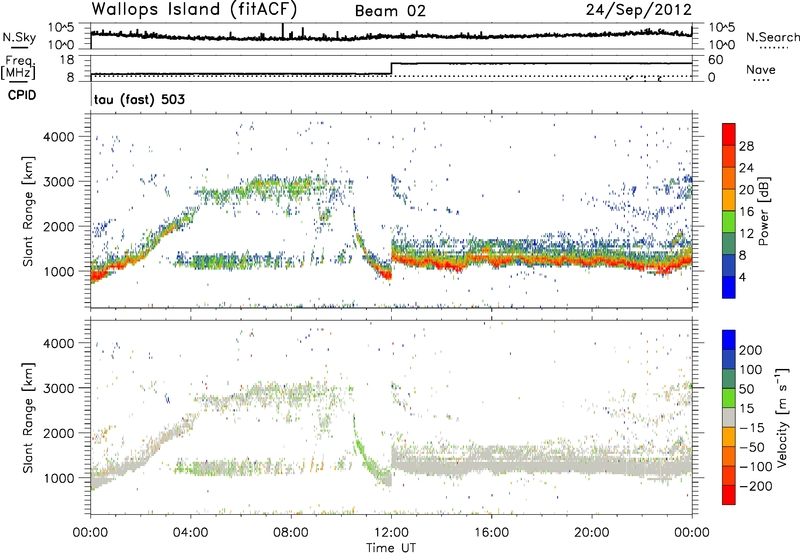Image resolution: width=800 pixels, height=554 pixels.
Task: Click the "08:00" time tick label
Action: pos(291,533)
